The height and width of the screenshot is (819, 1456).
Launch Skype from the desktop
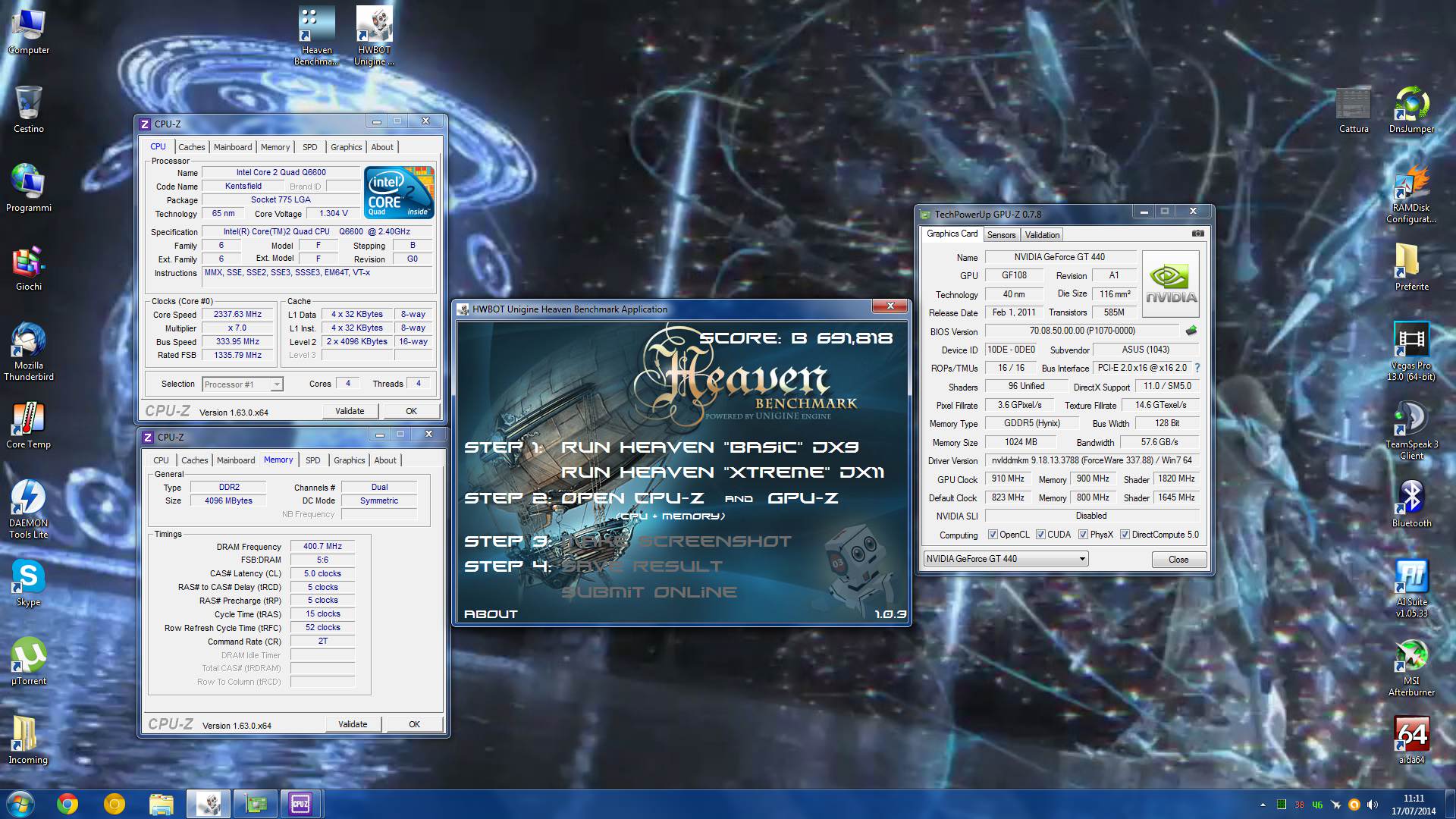tap(28, 582)
